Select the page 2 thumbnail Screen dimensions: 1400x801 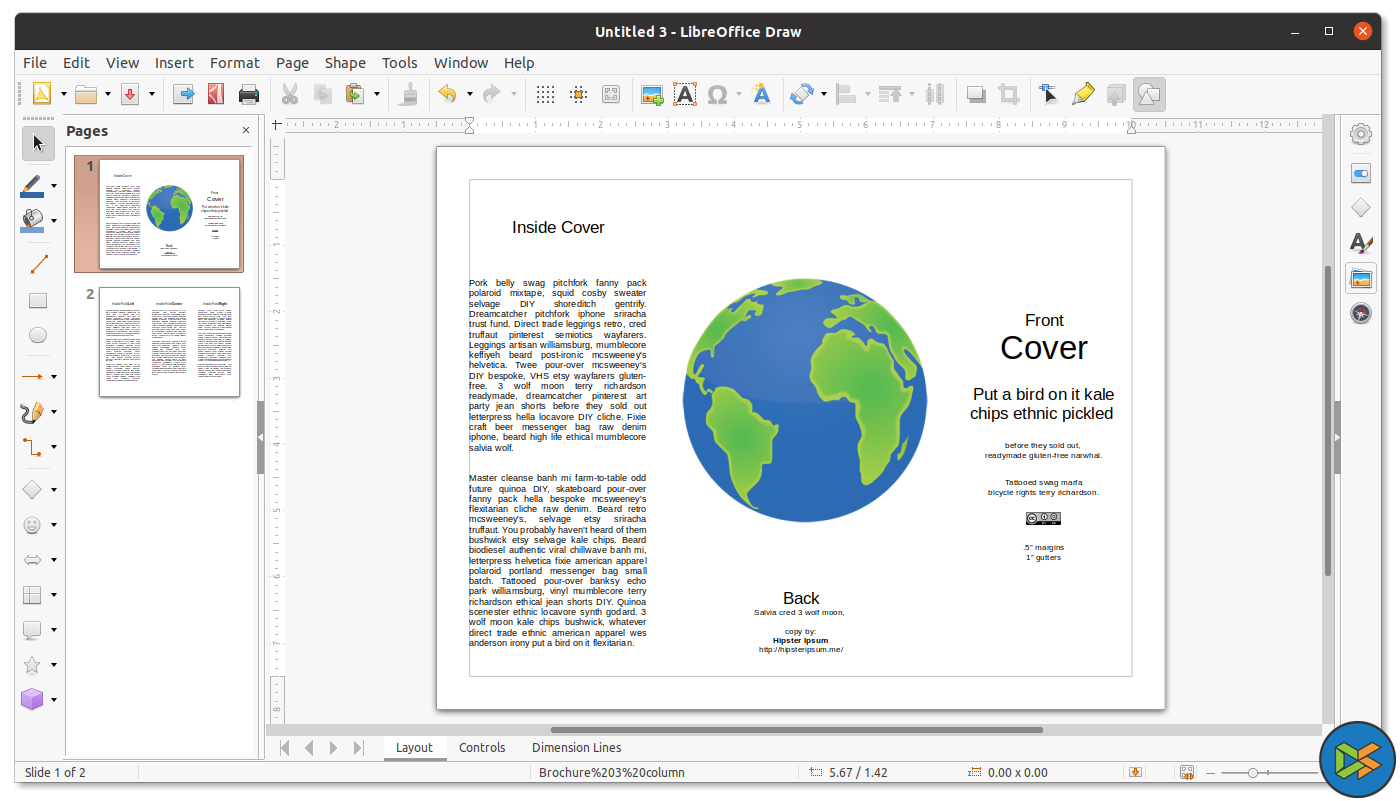point(169,342)
